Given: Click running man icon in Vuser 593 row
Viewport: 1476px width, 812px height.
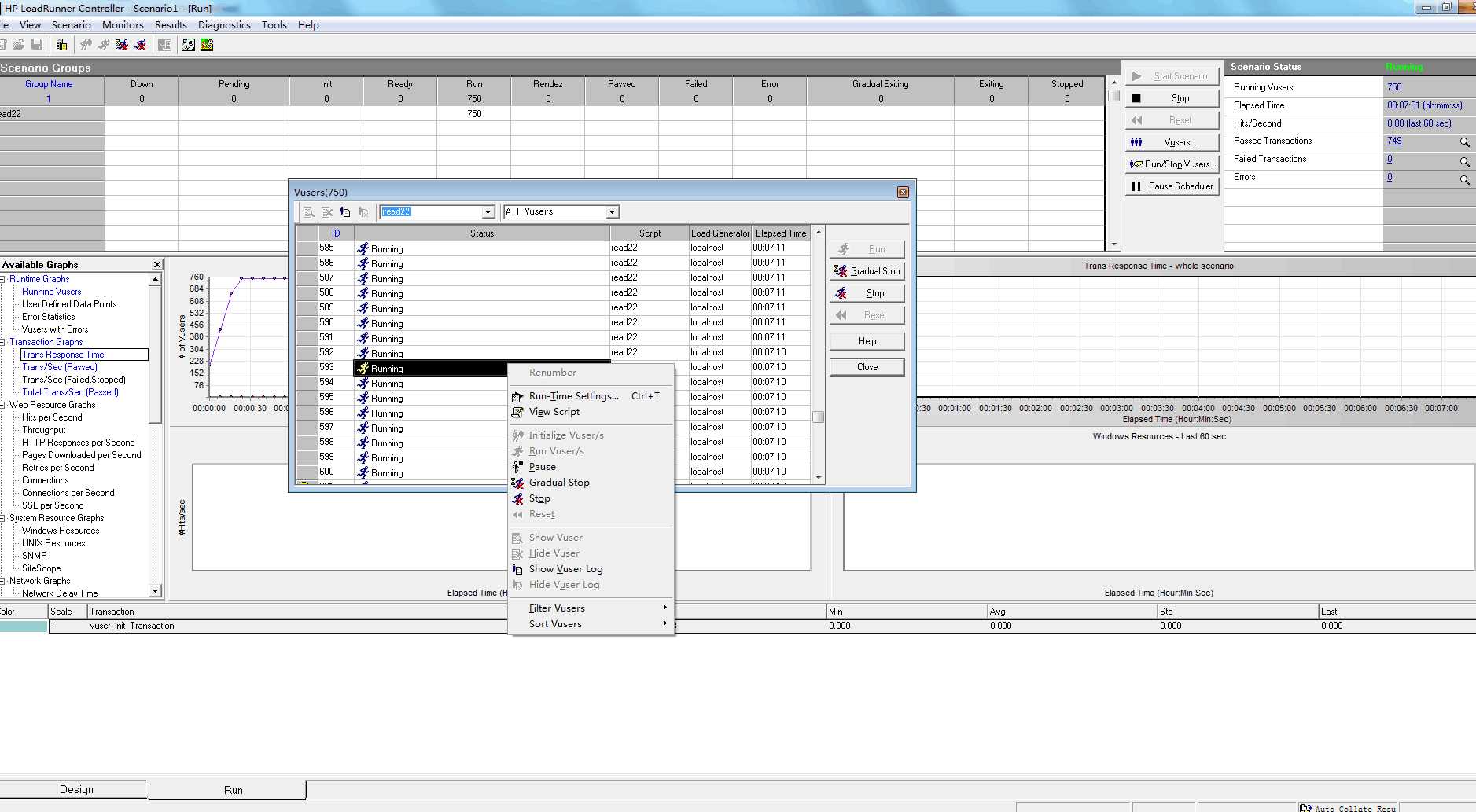Looking at the screenshot, I should click(x=363, y=368).
